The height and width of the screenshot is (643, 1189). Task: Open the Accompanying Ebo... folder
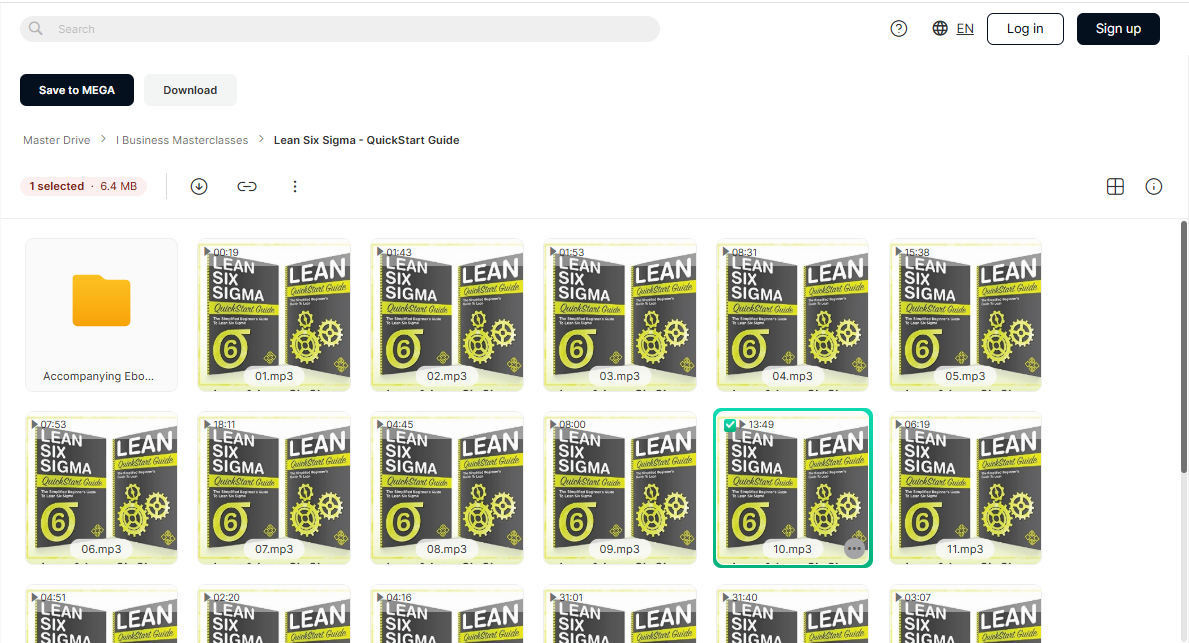point(102,315)
